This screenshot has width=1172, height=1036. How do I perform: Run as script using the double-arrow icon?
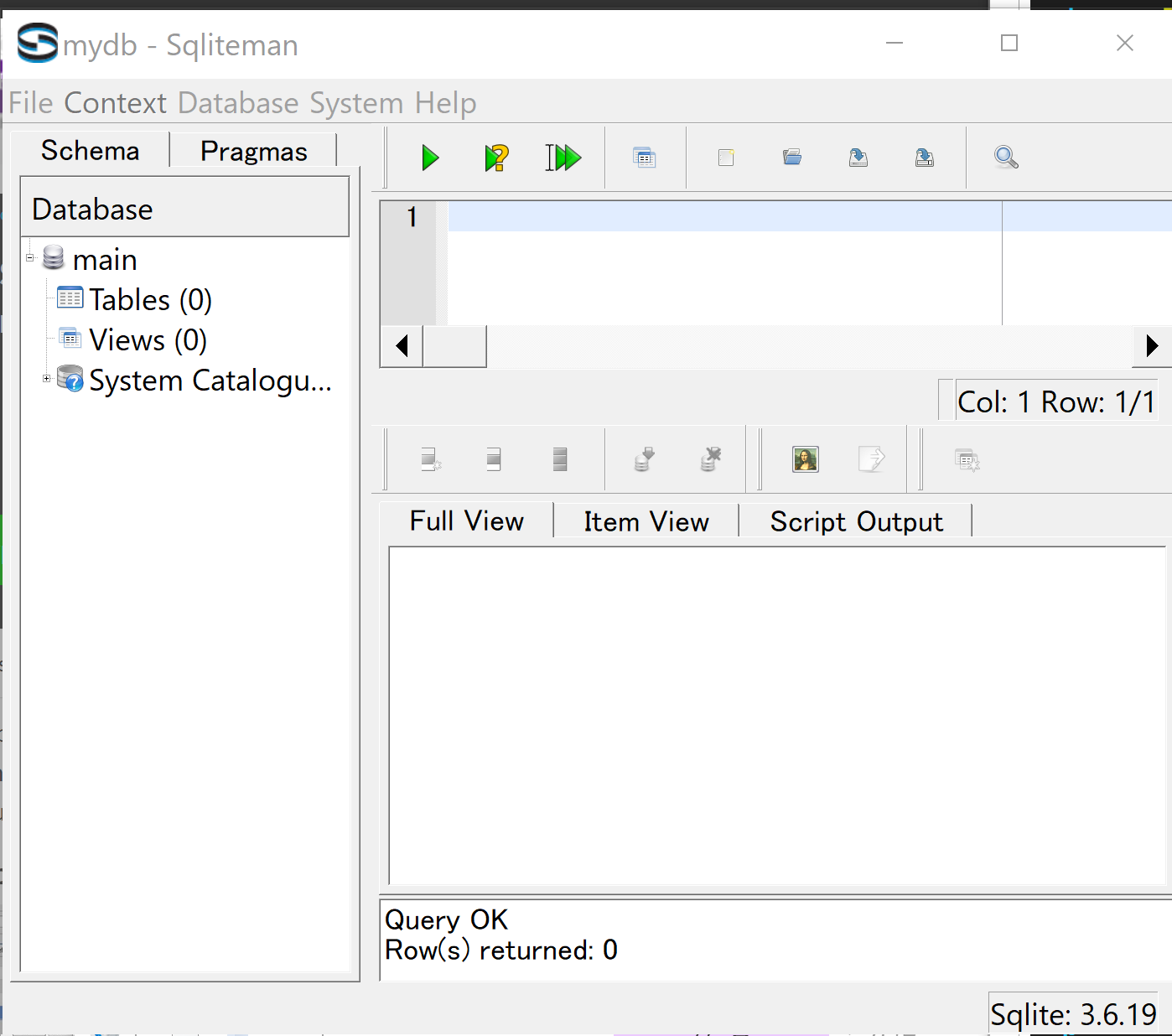tap(563, 158)
